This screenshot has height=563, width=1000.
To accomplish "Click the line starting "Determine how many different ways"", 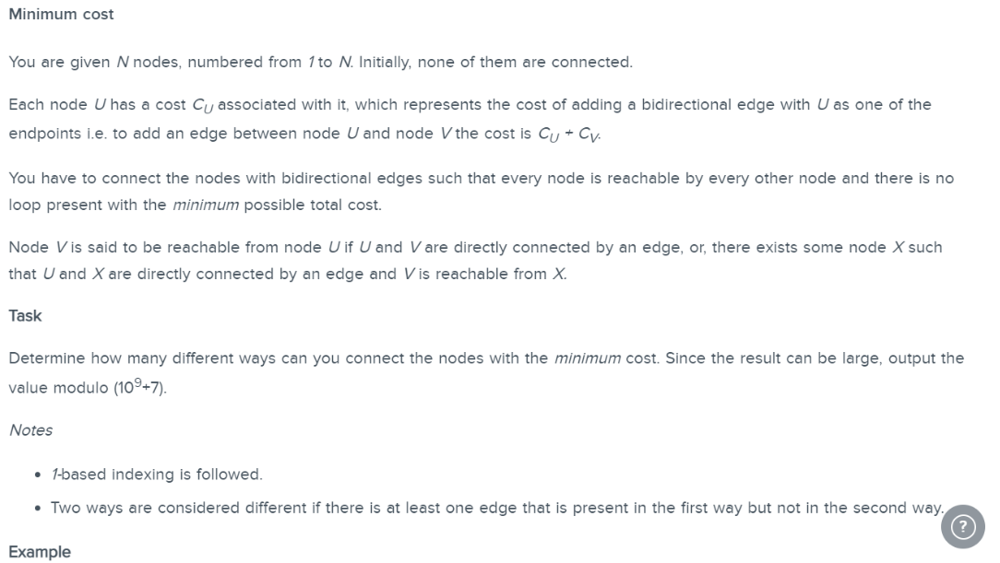I will pos(486,358).
